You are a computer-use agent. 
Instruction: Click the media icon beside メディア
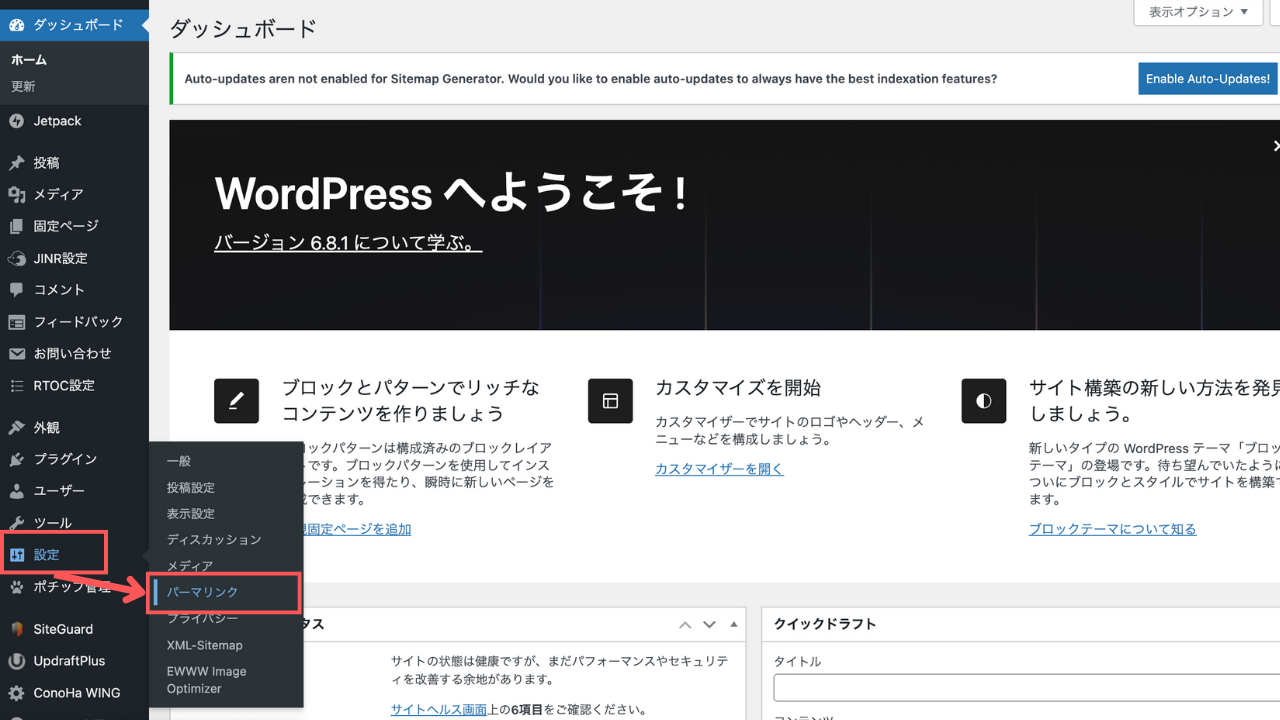point(16,195)
